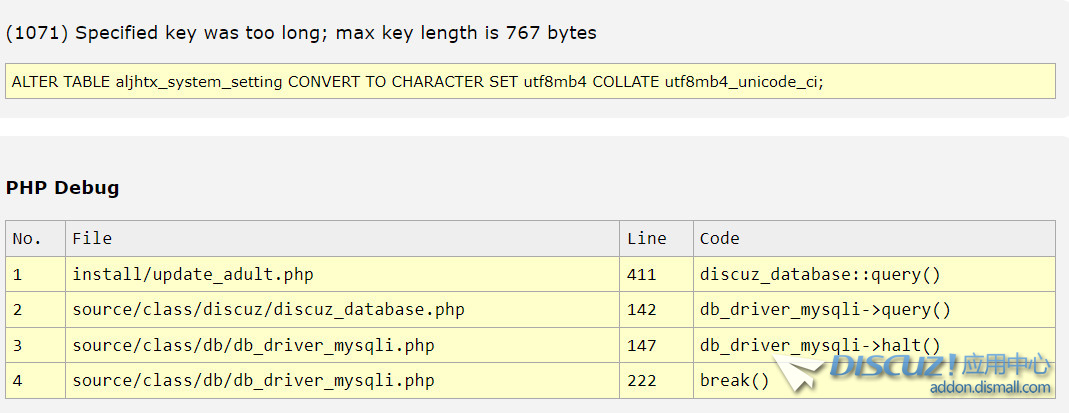Screen dimensions: 1069x413
Task: Select the discuz_database::query() code cell
Action: tap(820, 274)
